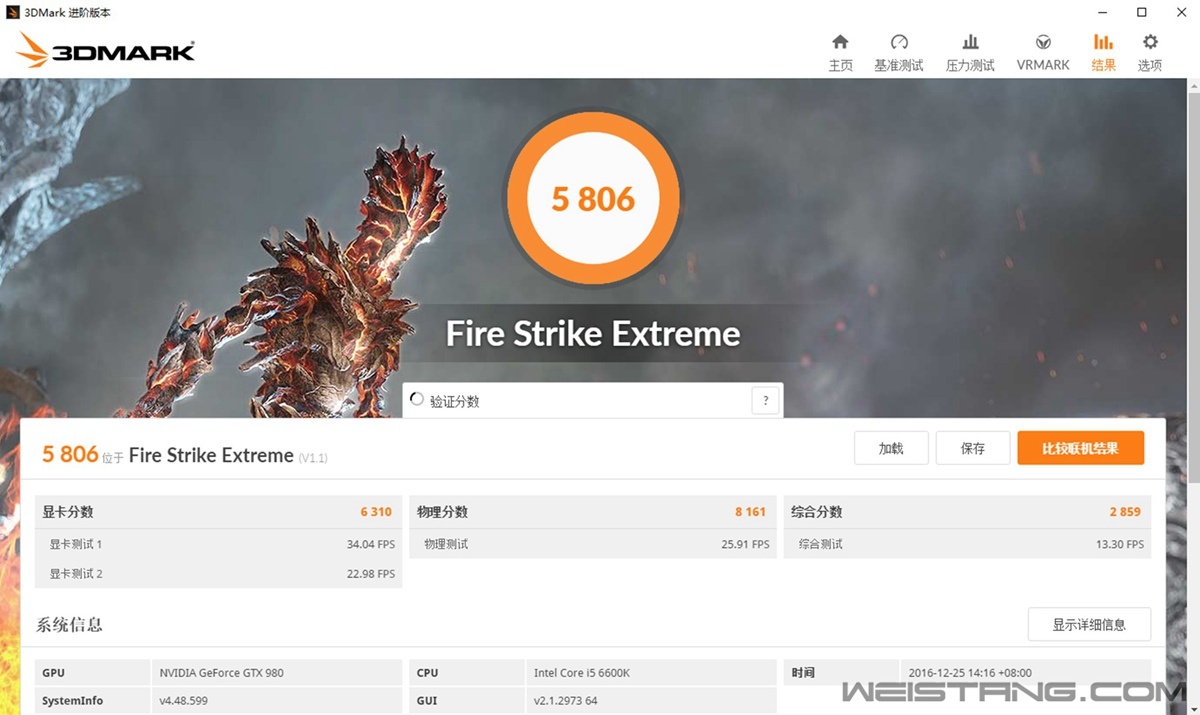Select the Results (结果) bar-chart icon
The image size is (1200, 715).
point(1103,42)
